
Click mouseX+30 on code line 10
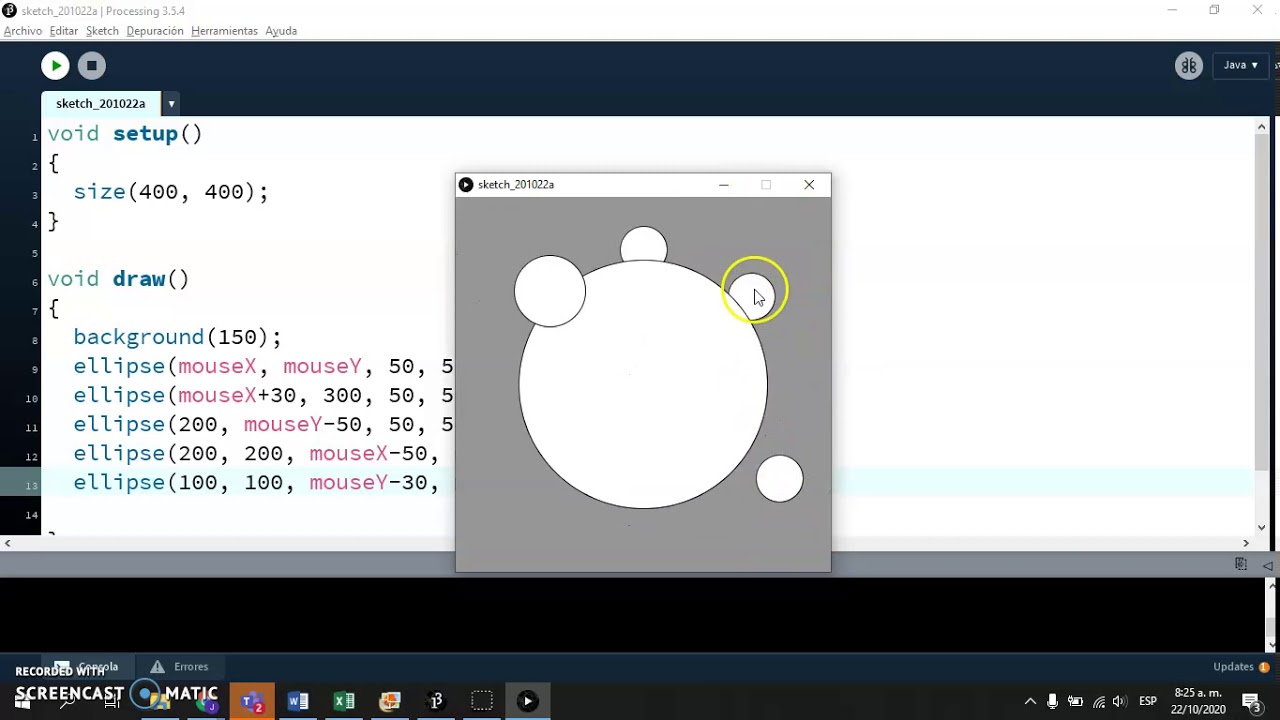[244, 395]
